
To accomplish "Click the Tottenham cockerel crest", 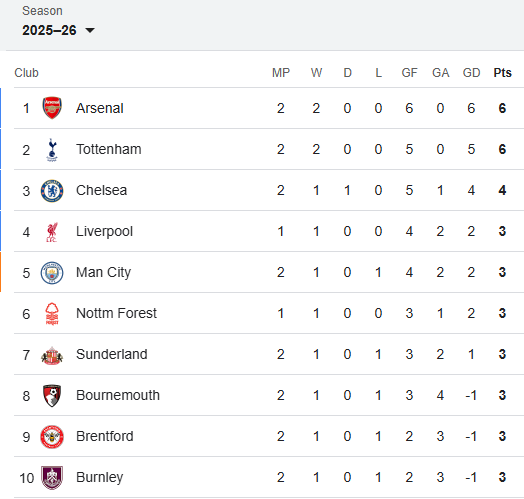I will point(52,149).
